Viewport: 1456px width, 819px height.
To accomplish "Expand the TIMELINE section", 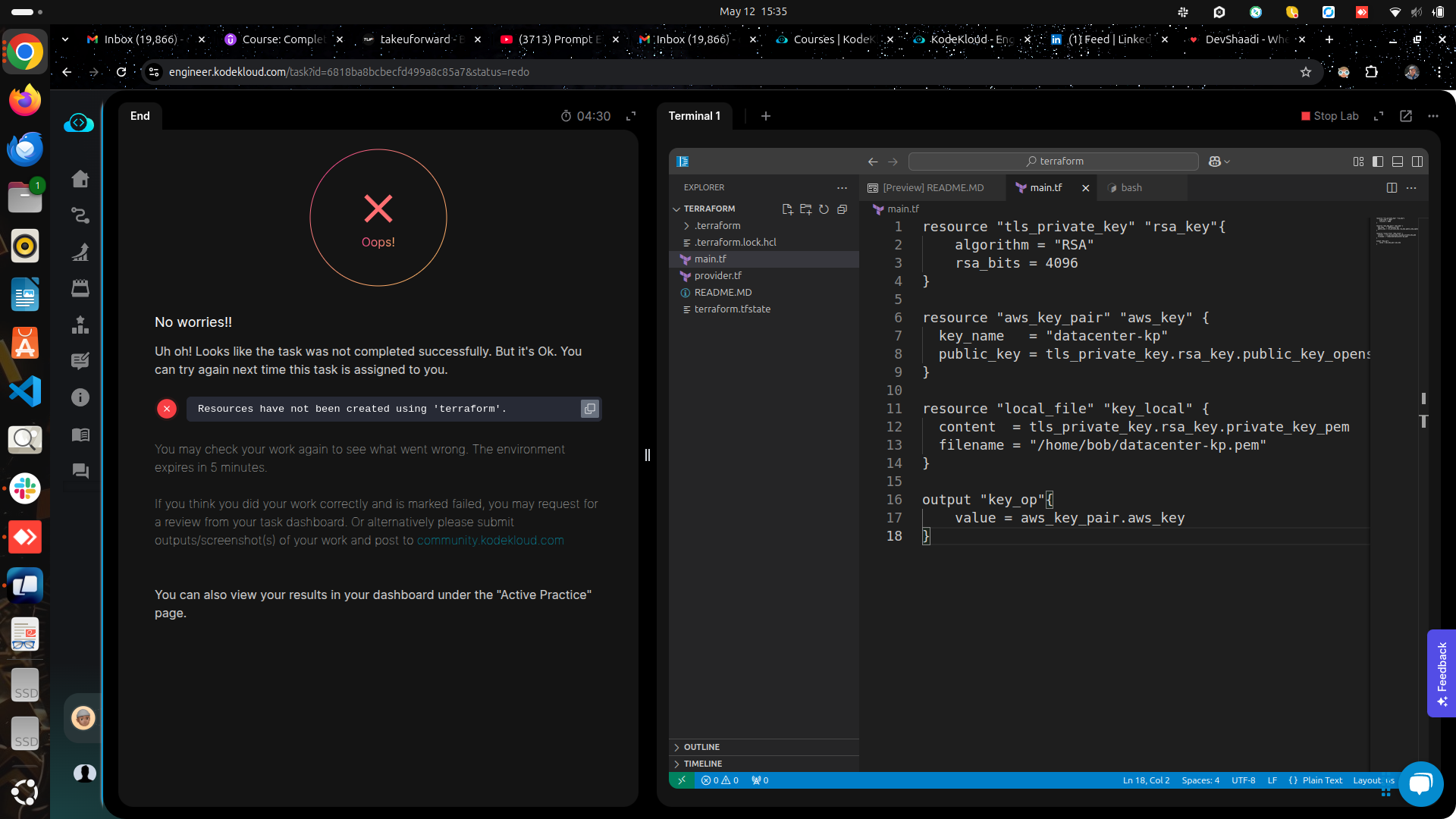I will coord(702,764).
